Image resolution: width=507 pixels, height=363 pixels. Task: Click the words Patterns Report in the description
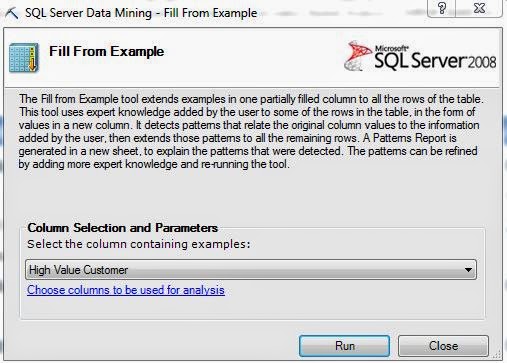pyautogui.click(x=410, y=138)
